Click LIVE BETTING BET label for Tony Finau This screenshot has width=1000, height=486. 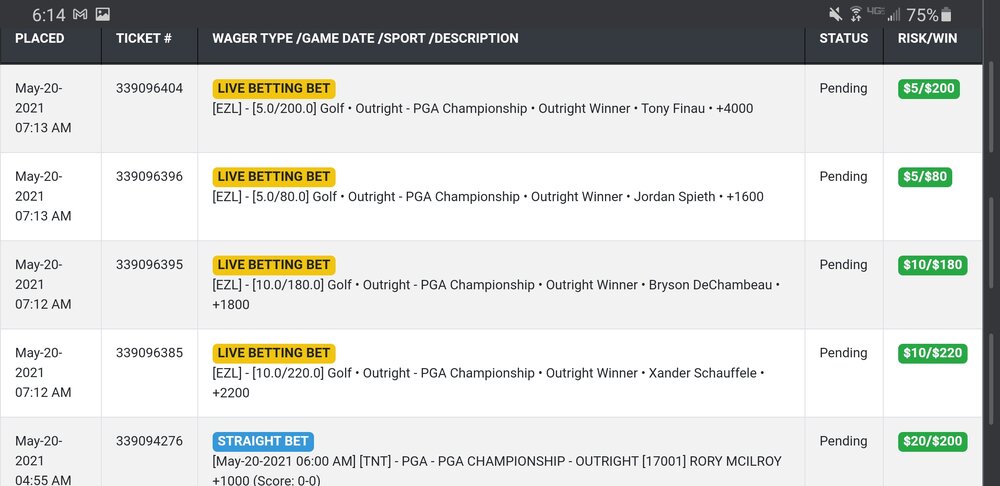tap(274, 89)
